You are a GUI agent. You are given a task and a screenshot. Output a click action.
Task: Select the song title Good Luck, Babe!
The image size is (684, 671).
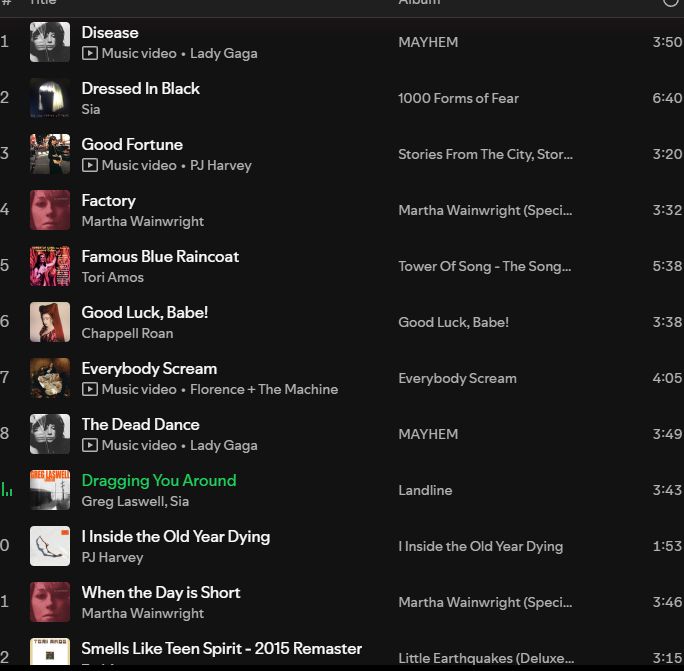coord(145,312)
